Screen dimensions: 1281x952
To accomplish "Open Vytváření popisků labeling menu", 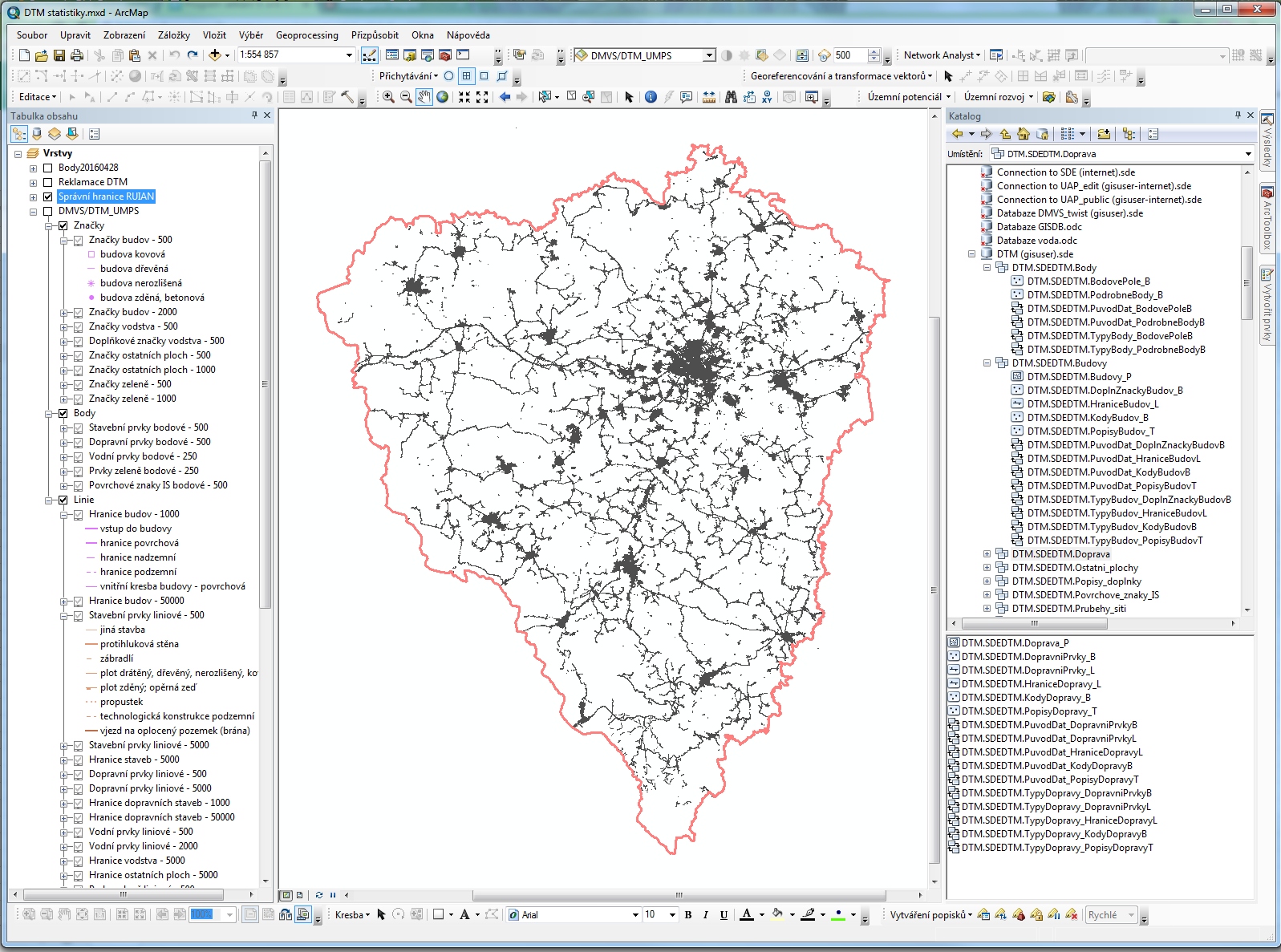I will (x=930, y=914).
